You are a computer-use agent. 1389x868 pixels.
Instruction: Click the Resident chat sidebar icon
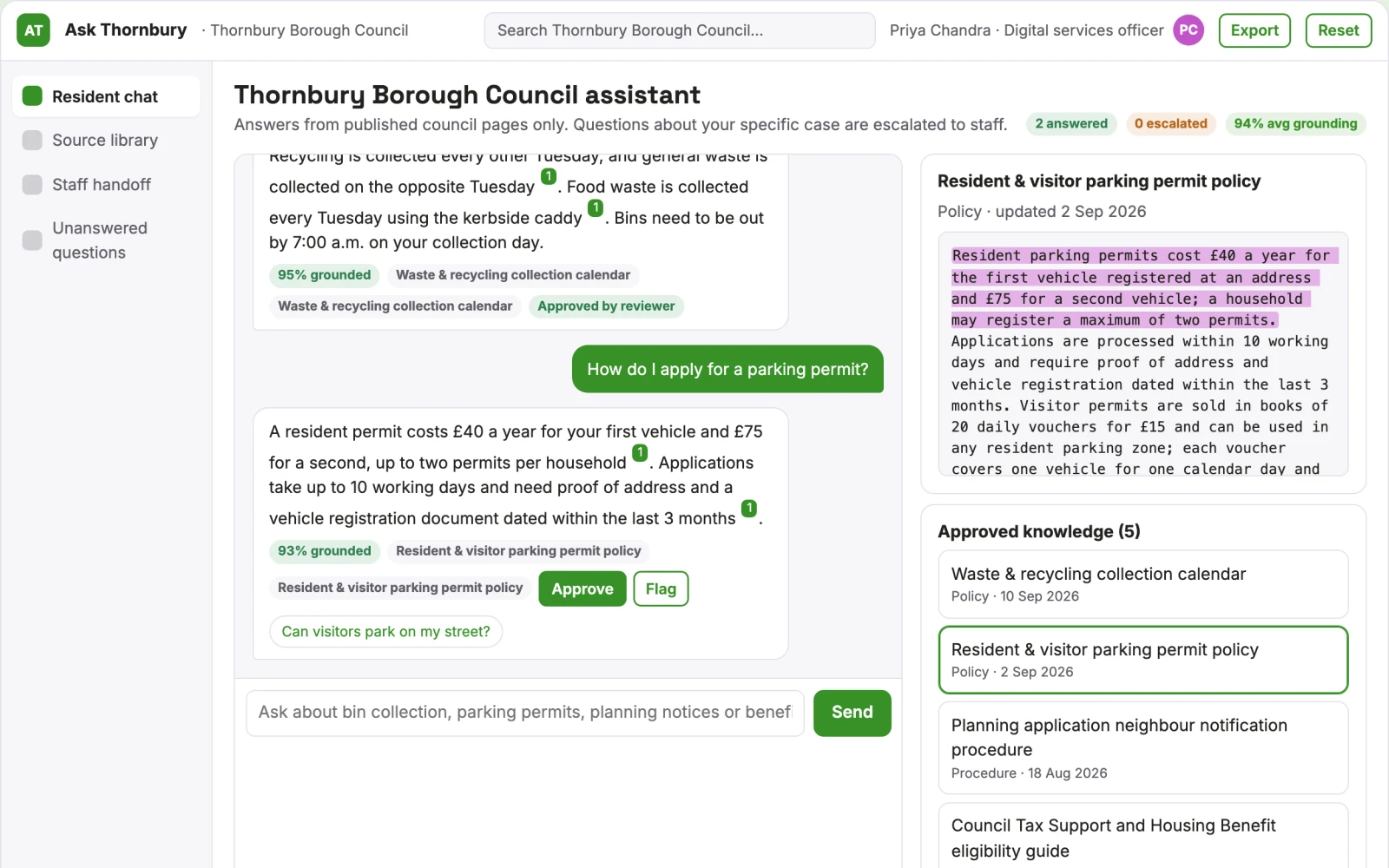pyautogui.click(x=32, y=95)
